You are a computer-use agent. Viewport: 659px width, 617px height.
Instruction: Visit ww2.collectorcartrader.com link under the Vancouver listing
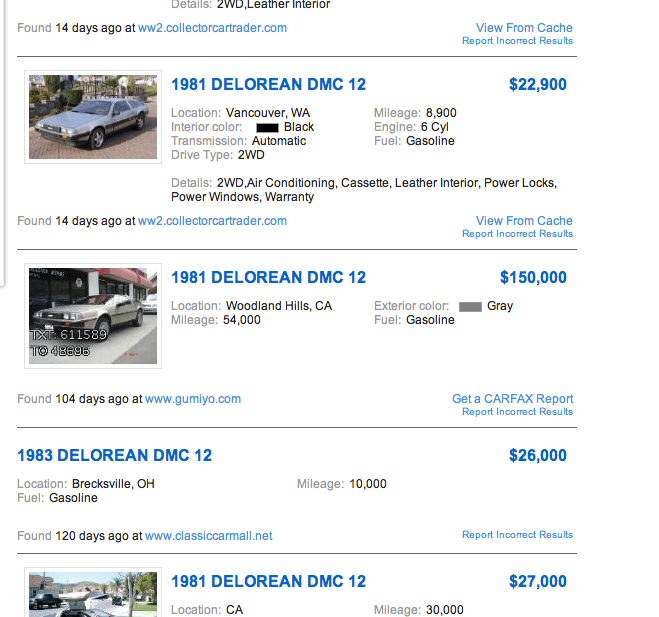(212, 221)
